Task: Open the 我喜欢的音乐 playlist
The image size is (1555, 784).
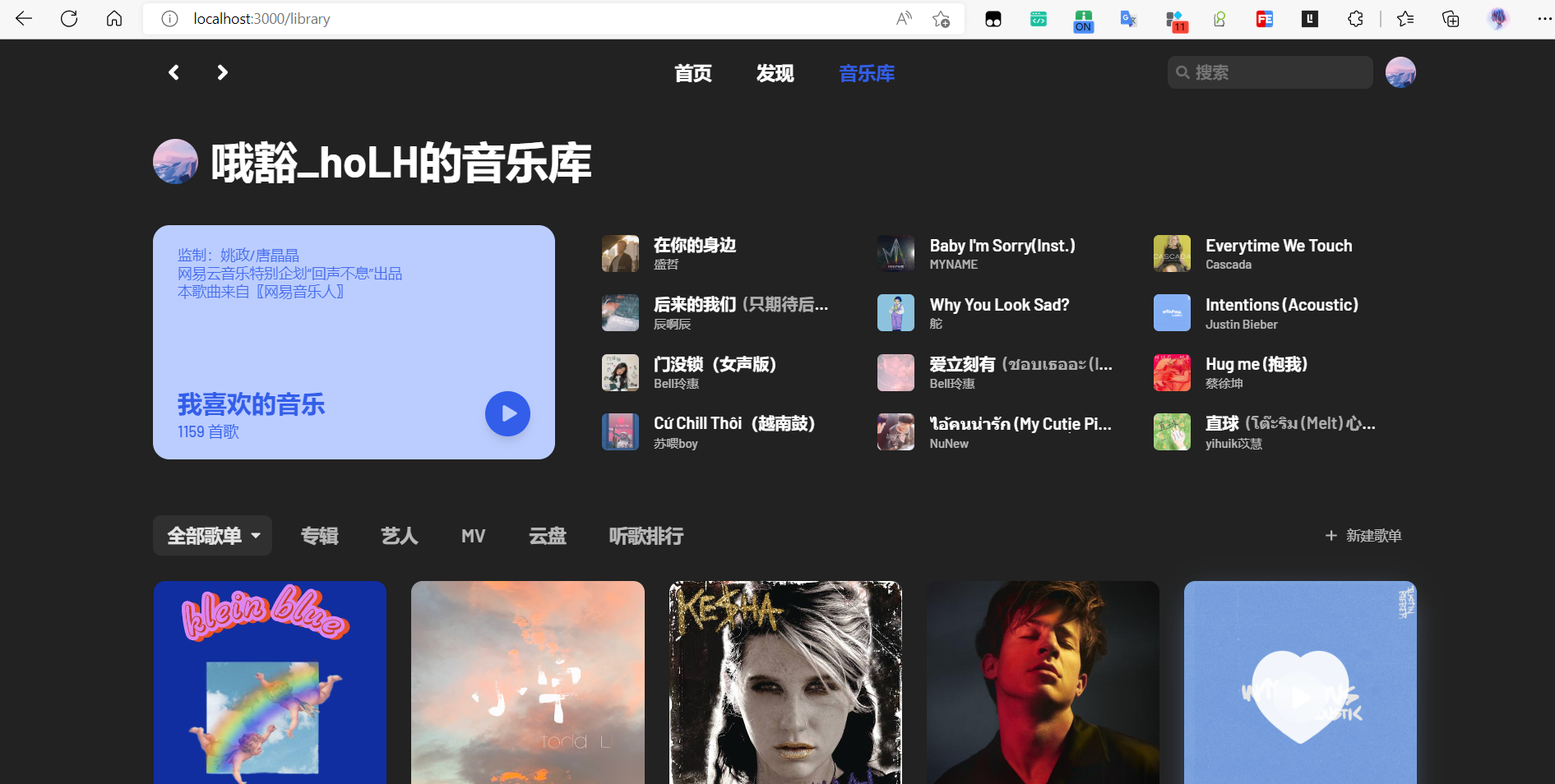Action: coord(252,404)
